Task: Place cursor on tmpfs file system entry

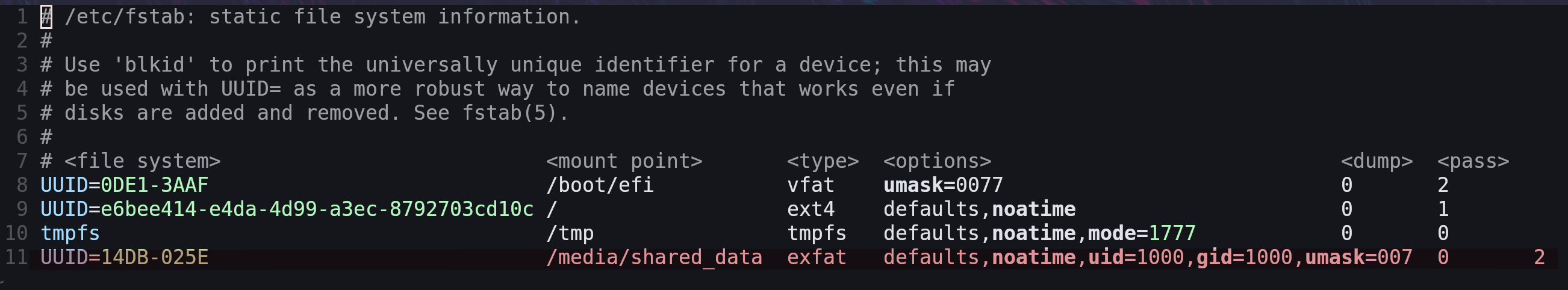Action: 70,233
